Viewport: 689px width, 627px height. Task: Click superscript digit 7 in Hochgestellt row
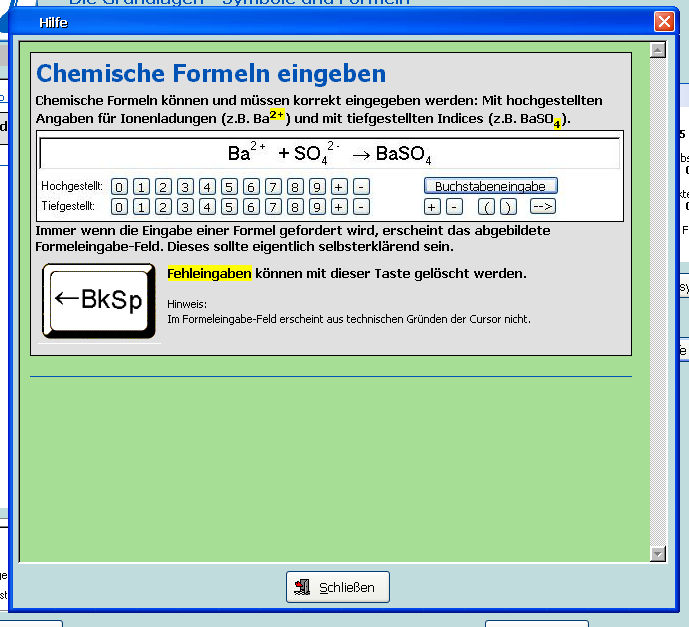coord(273,187)
